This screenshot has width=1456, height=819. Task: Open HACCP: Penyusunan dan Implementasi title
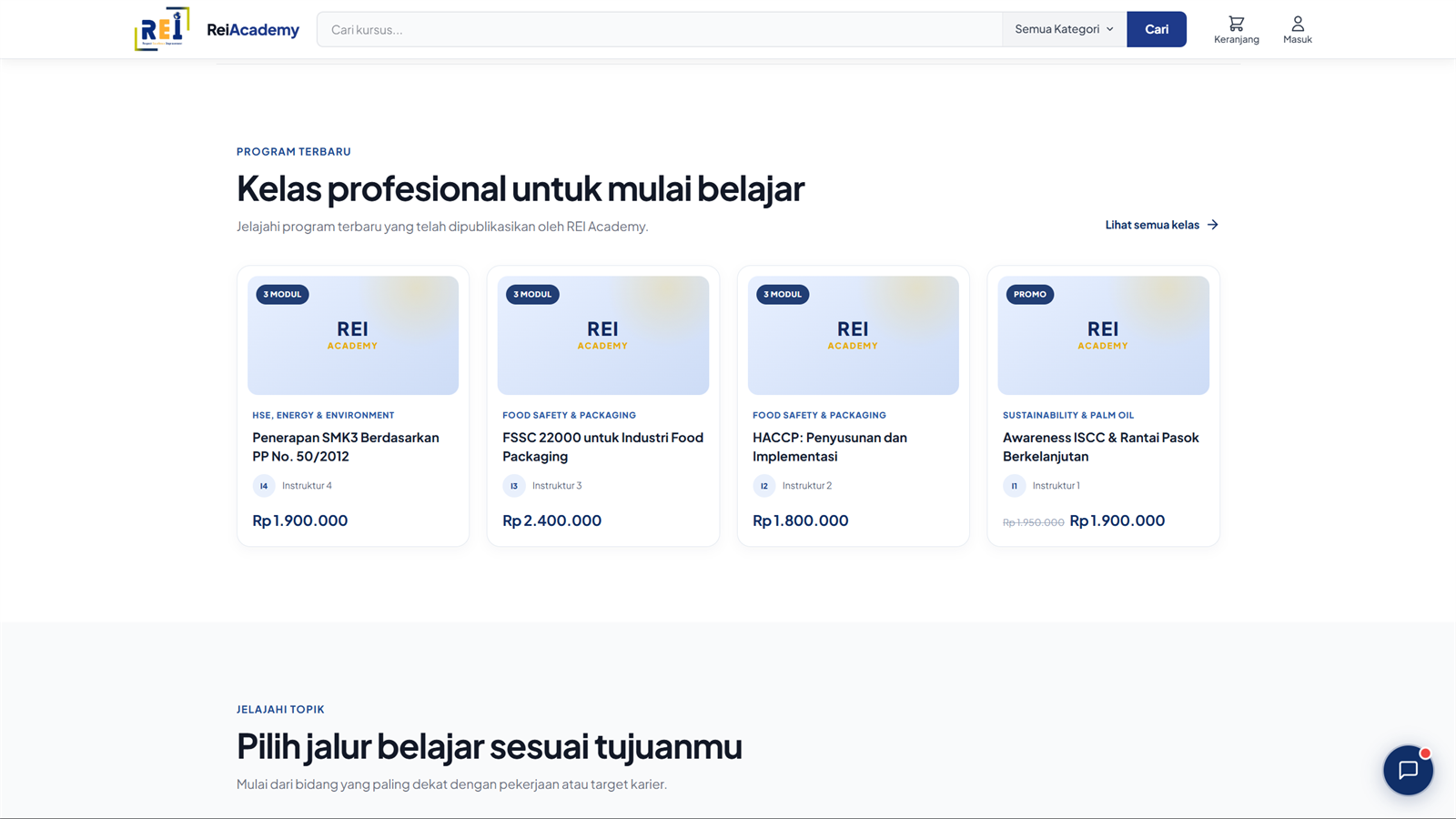[830, 447]
